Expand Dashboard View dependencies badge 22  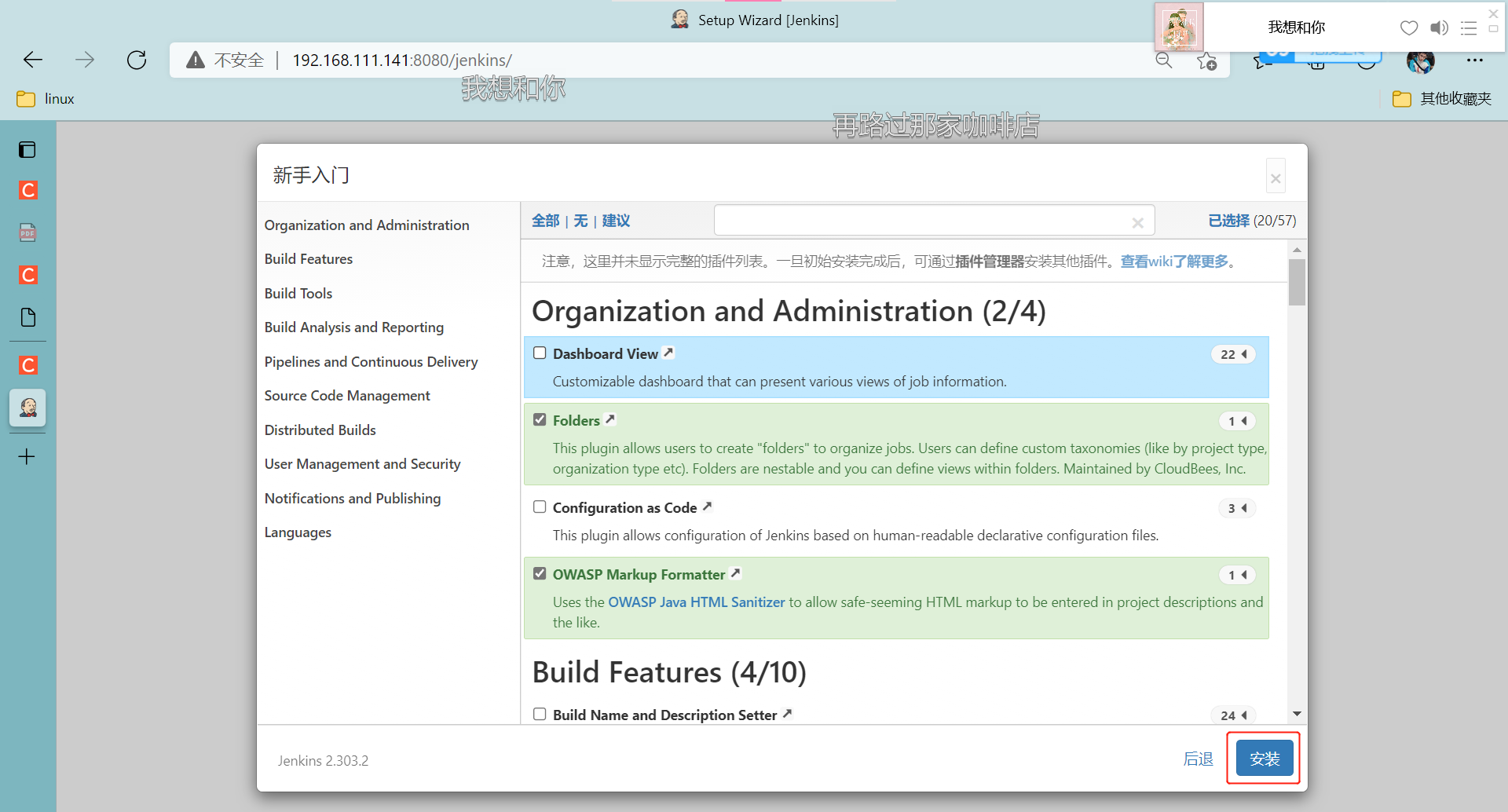click(1233, 354)
